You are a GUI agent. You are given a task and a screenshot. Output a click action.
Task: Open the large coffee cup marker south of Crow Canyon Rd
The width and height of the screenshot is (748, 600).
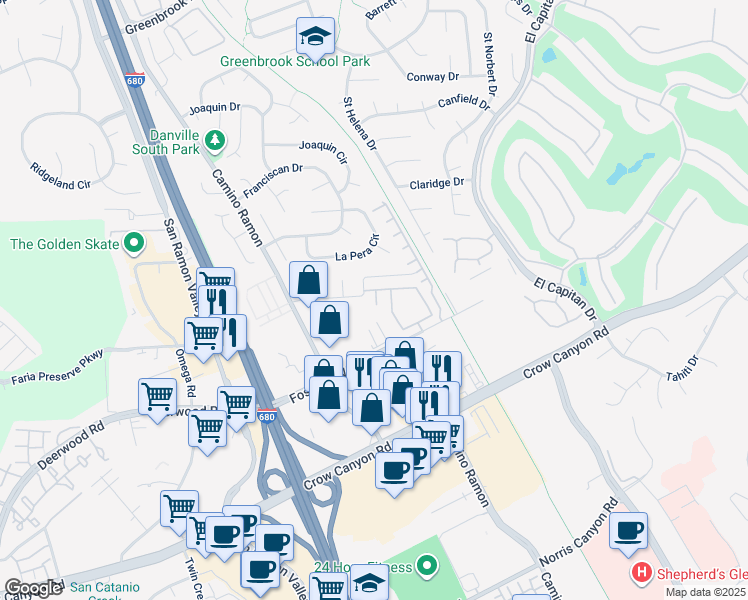394,472
